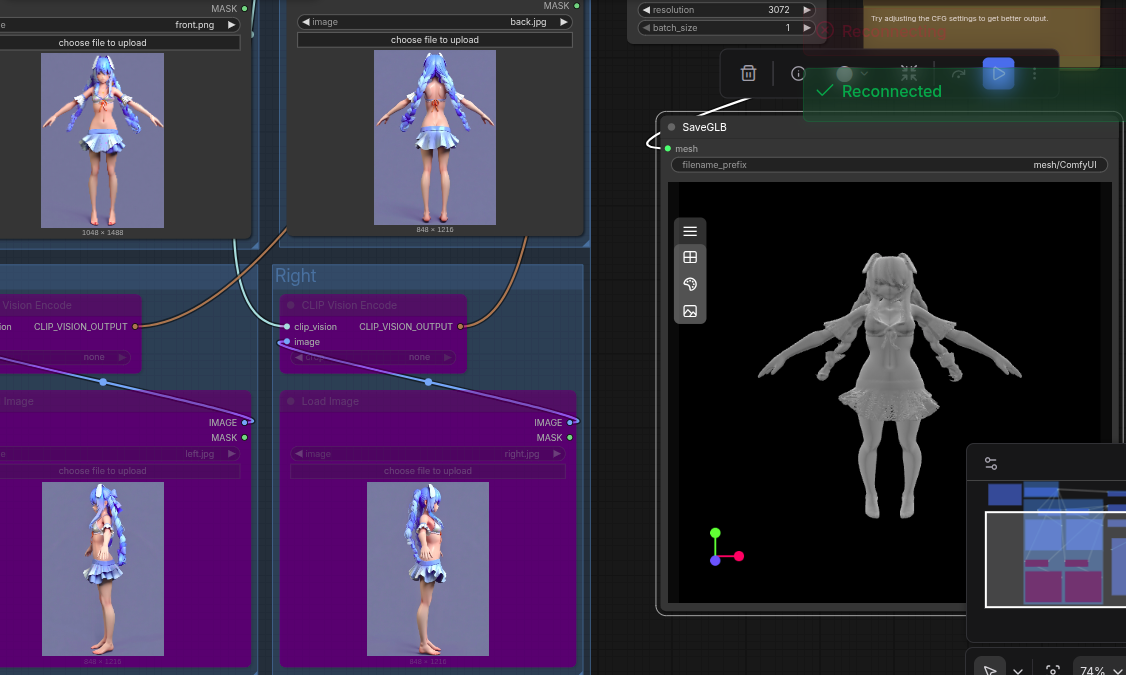Click "choose file to upload" below back.jpg
The width and height of the screenshot is (1126, 675).
click(x=435, y=40)
